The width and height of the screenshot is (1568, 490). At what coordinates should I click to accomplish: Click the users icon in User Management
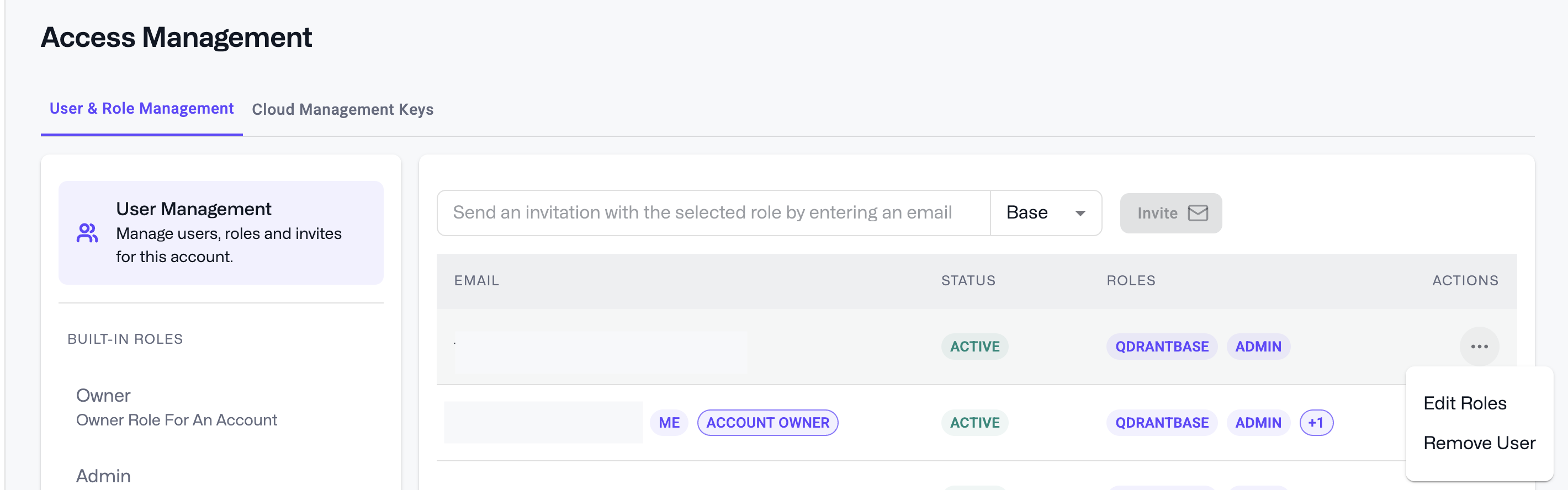[87, 232]
